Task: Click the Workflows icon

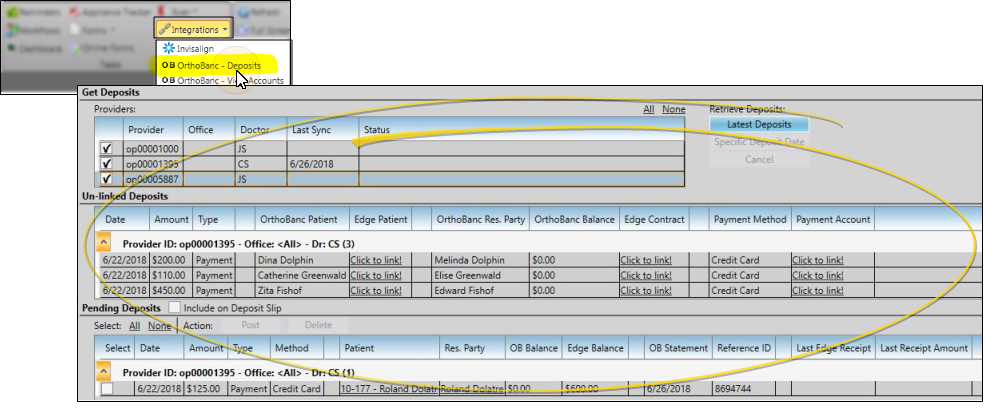Action: pyautogui.click(x=11, y=30)
